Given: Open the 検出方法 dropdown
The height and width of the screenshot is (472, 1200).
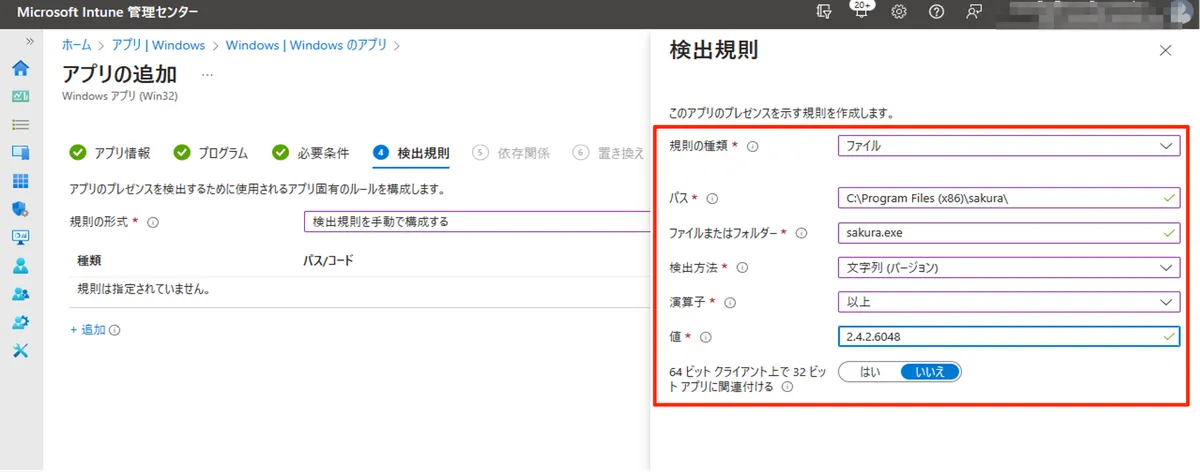Looking at the screenshot, I should [1009, 267].
